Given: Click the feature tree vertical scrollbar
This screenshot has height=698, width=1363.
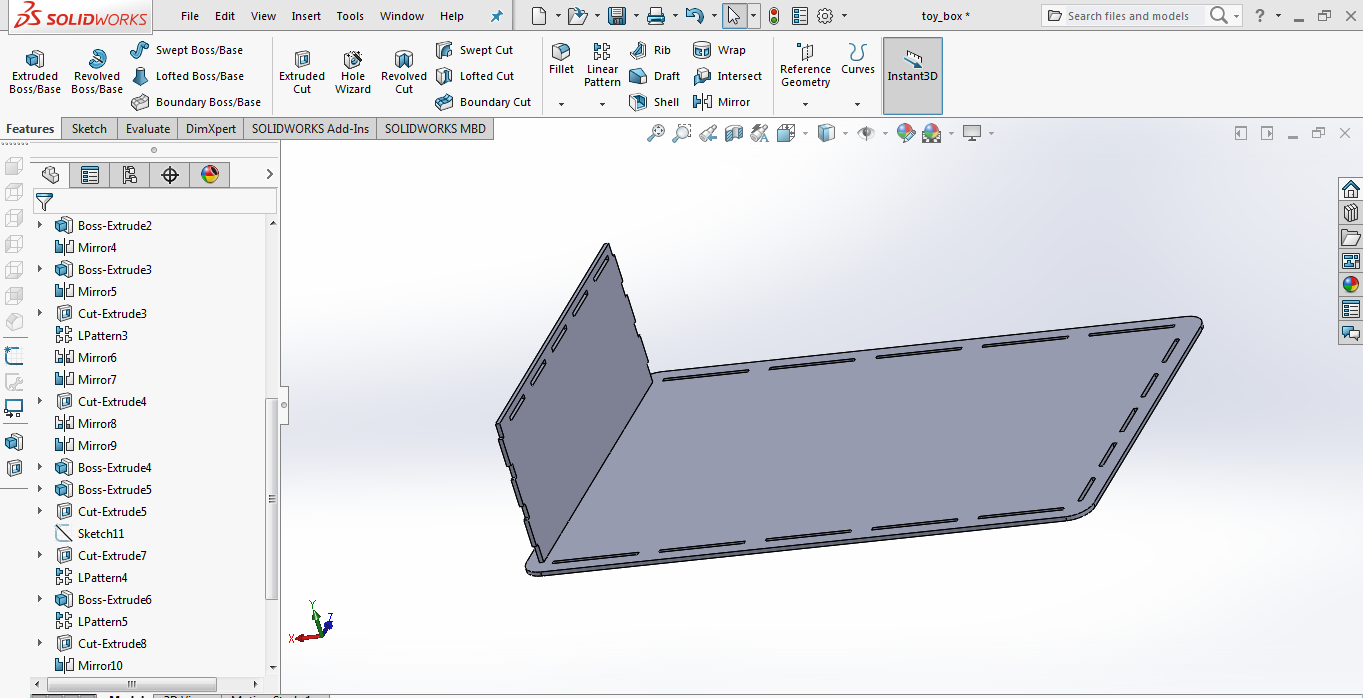Looking at the screenshot, I should pyautogui.click(x=272, y=499).
